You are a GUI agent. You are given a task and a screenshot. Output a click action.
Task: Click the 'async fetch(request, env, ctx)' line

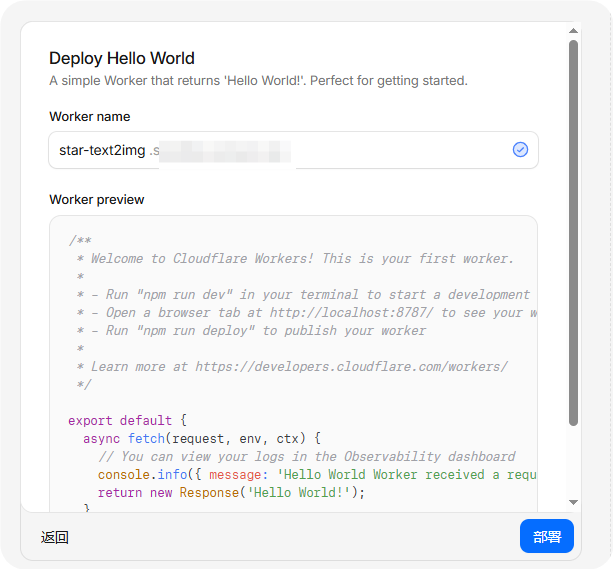pos(202,439)
